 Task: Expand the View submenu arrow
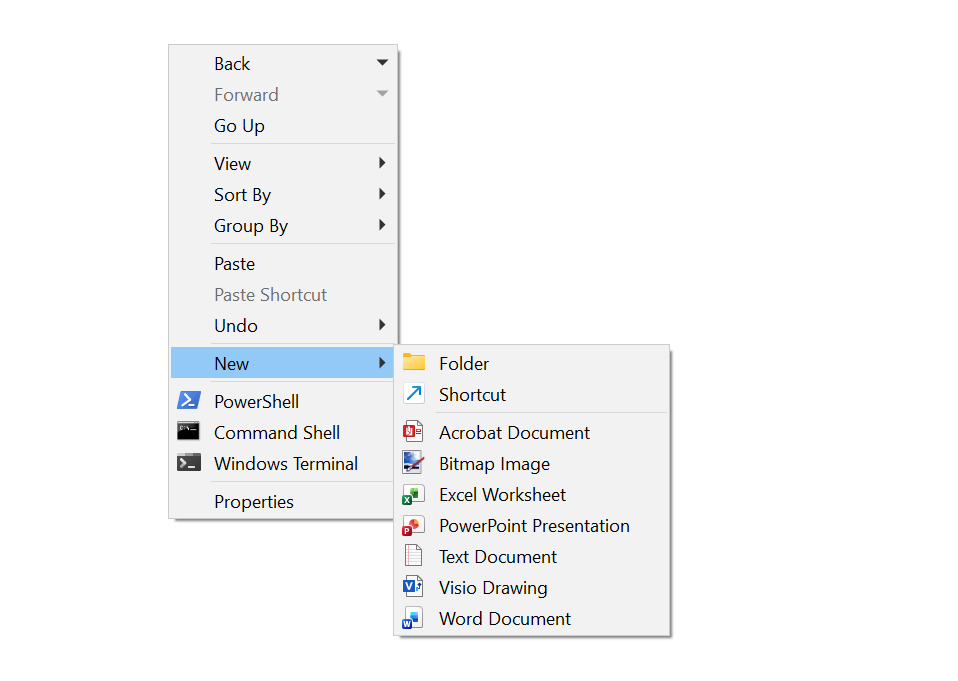382,163
